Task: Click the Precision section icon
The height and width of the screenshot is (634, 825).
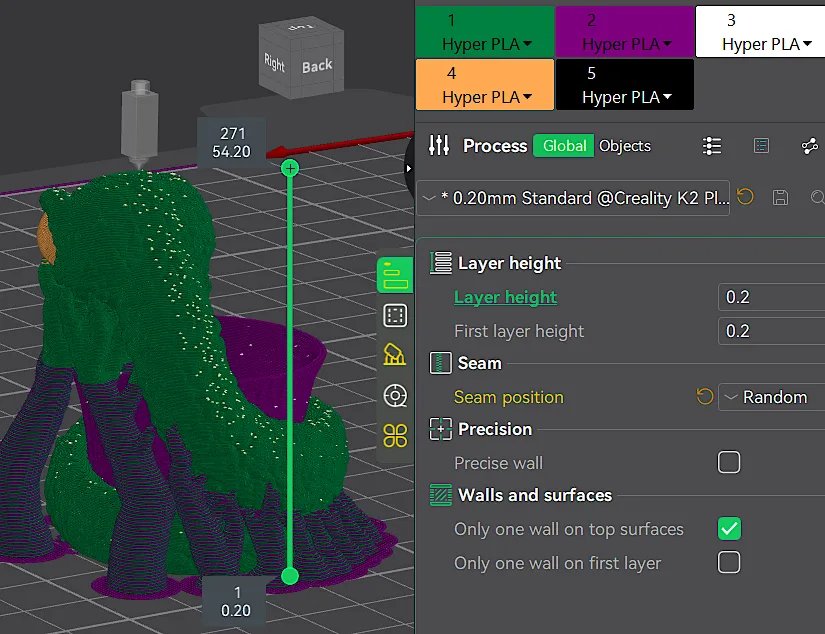Action: [x=440, y=429]
